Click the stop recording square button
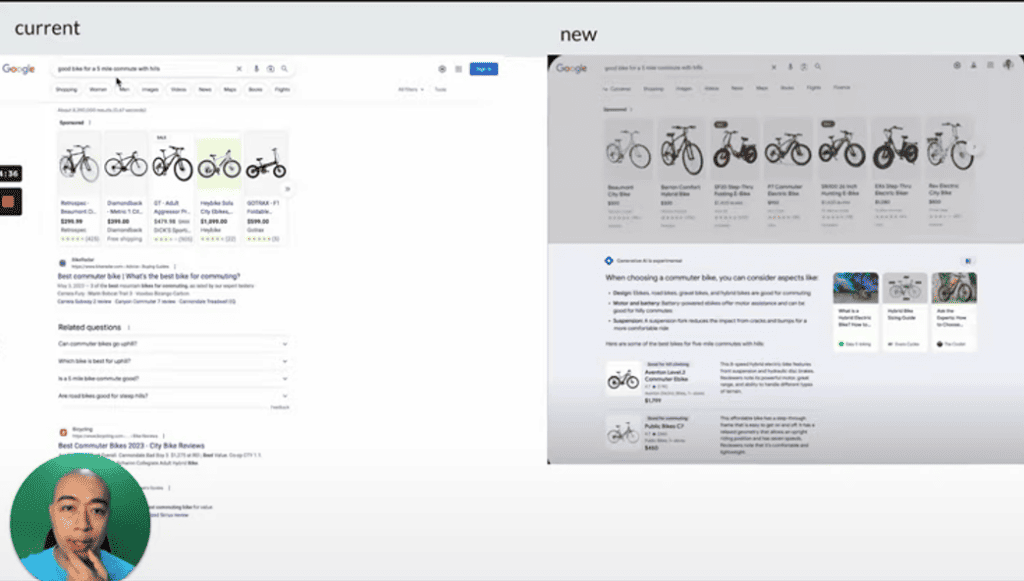1024x581 pixels. click(10, 202)
